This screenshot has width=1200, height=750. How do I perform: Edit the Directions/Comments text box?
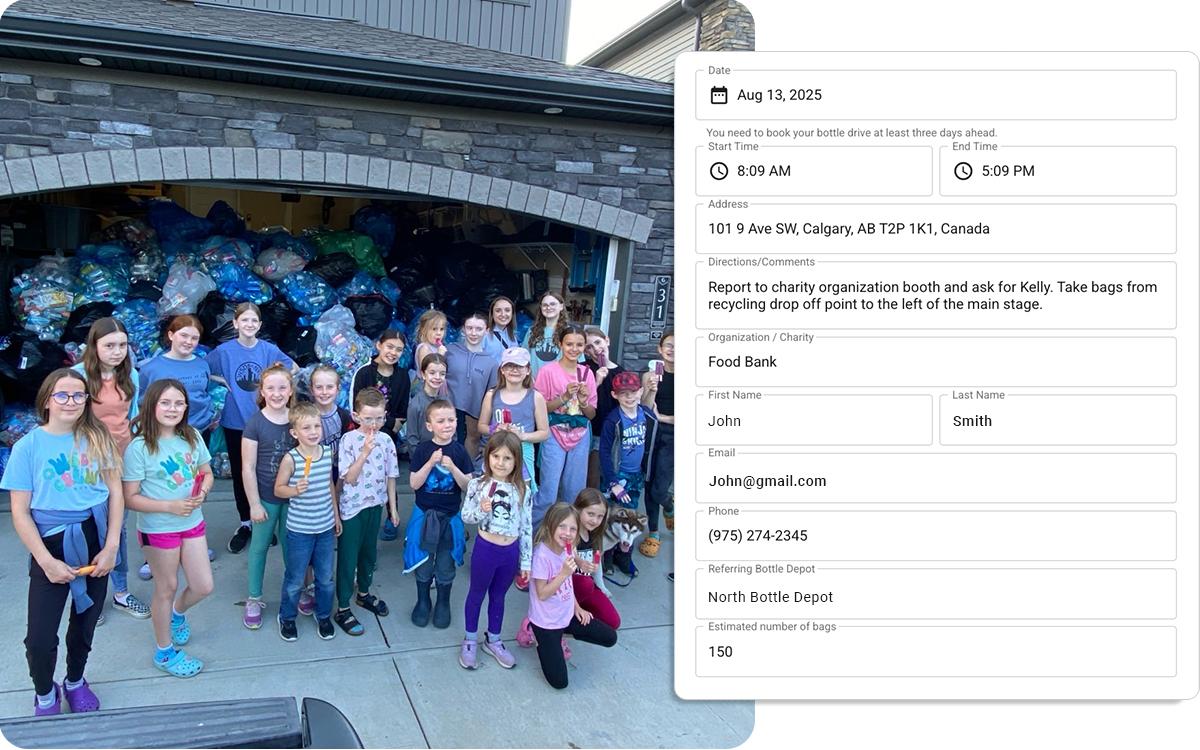coord(936,295)
